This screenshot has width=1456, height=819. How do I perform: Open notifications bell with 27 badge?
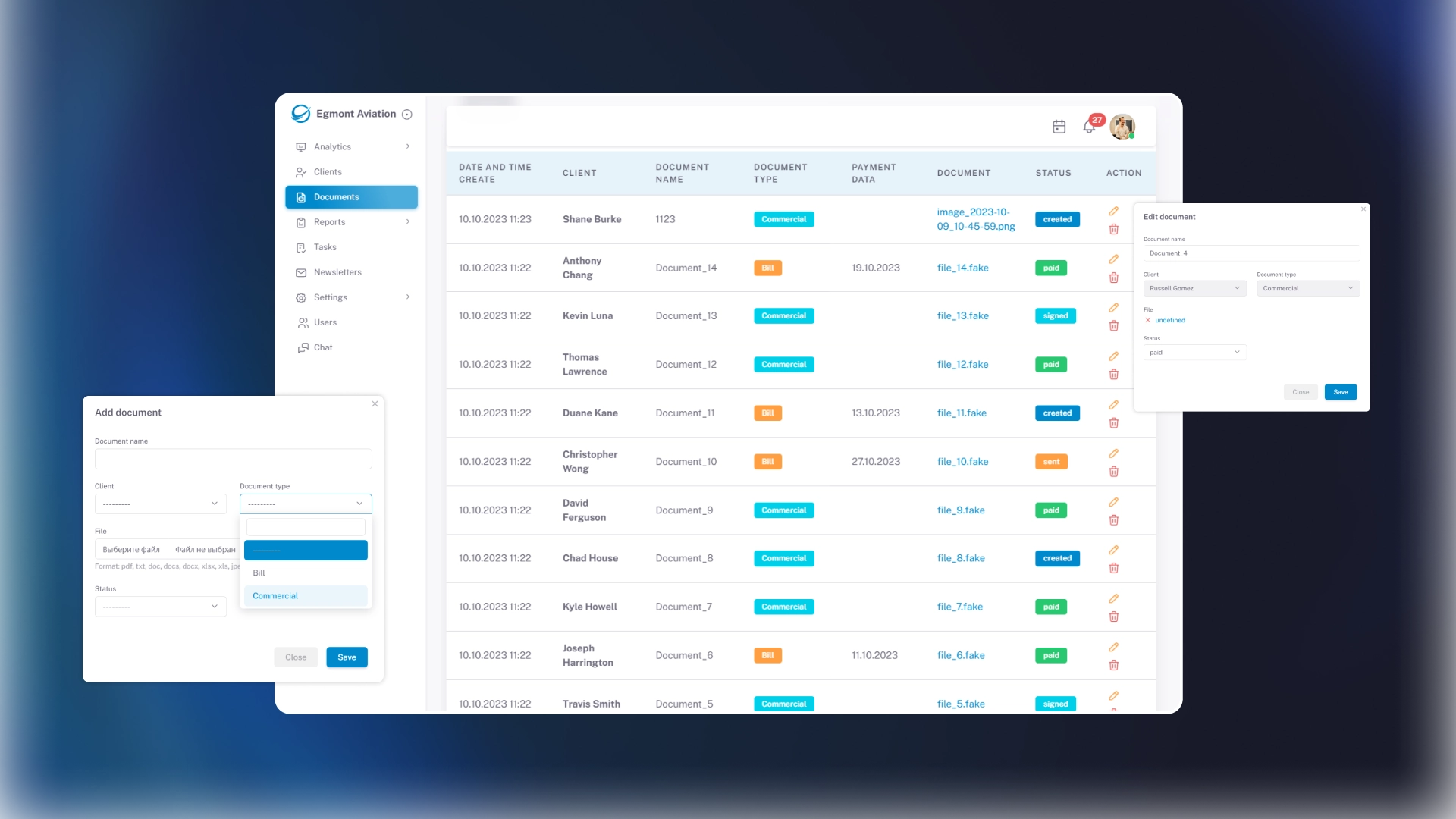[1089, 127]
